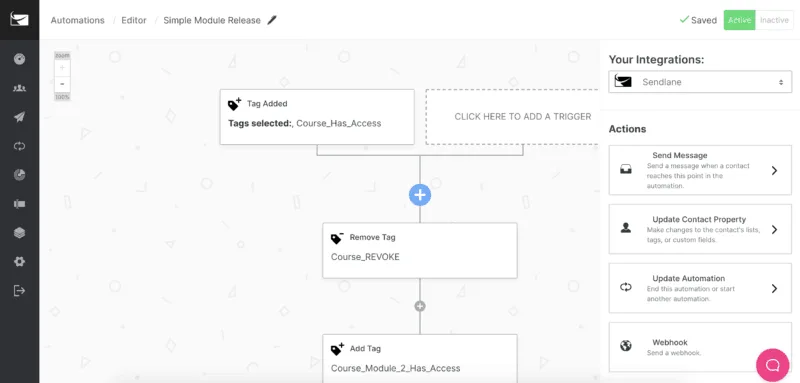Image resolution: width=800 pixels, height=383 pixels.
Task: Click the Webhook globe icon
Action: tap(626, 346)
